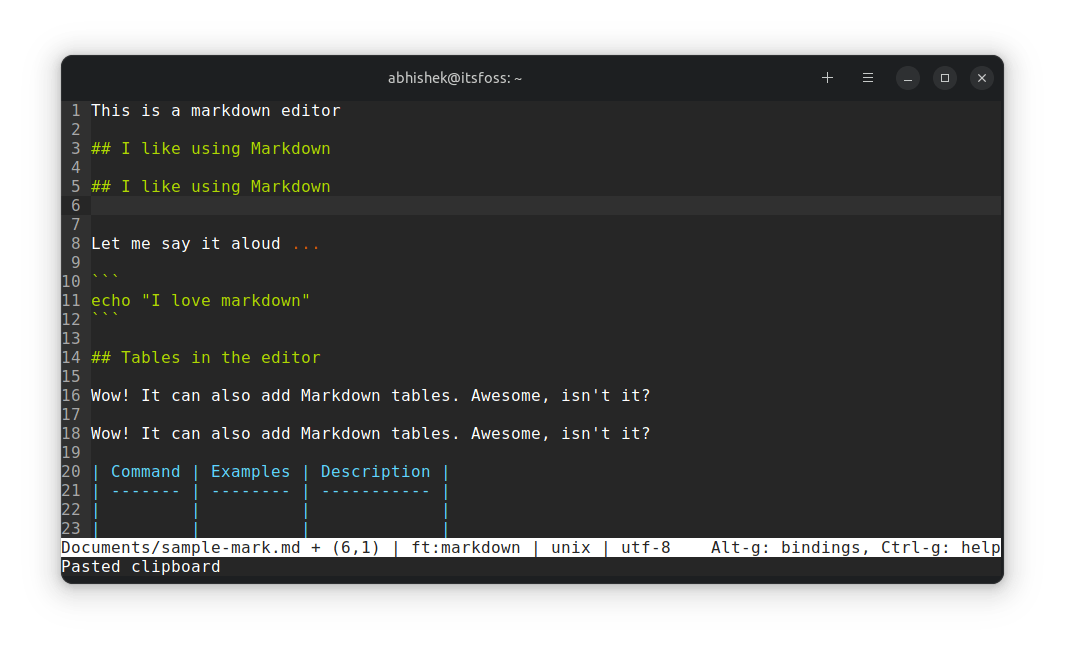The height and width of the screenshot is (651, 1065).
Task: Open a new terminal tab with plus icon
Action: click(x=827, y=78)
